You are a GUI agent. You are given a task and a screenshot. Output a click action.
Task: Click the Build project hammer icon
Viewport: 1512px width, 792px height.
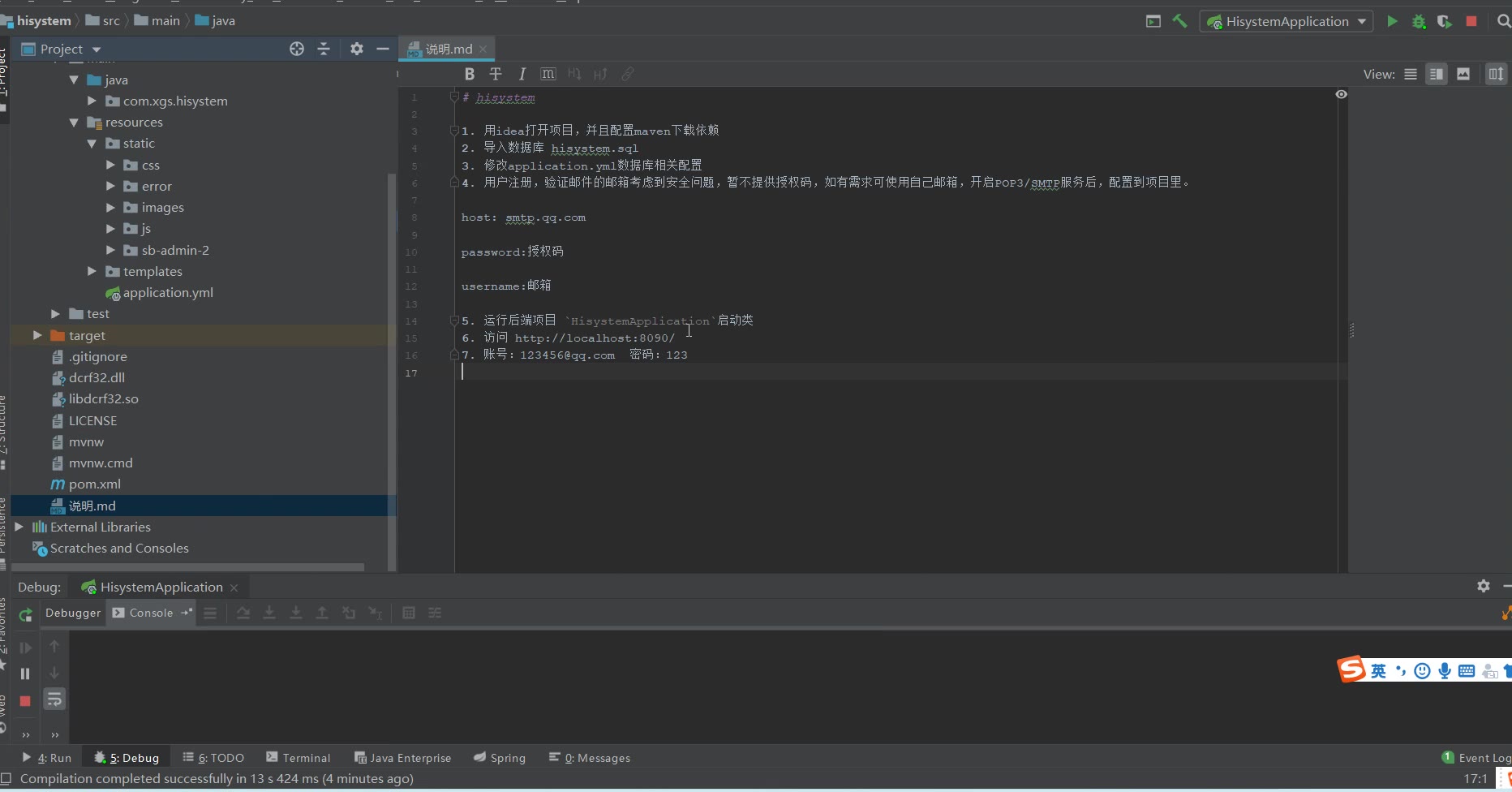1179,22
